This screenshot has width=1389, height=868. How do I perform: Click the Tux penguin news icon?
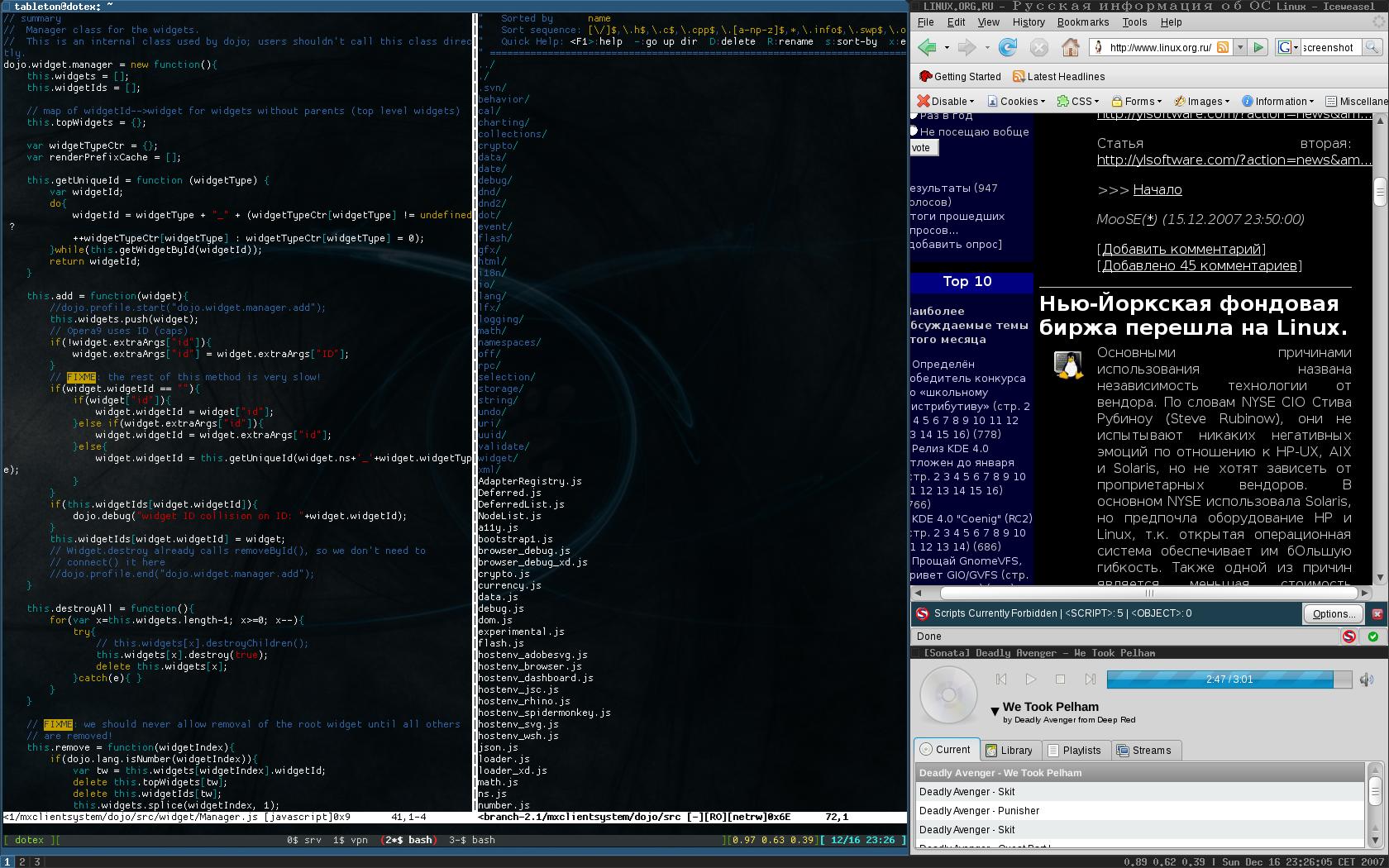tap(1069, 365)
